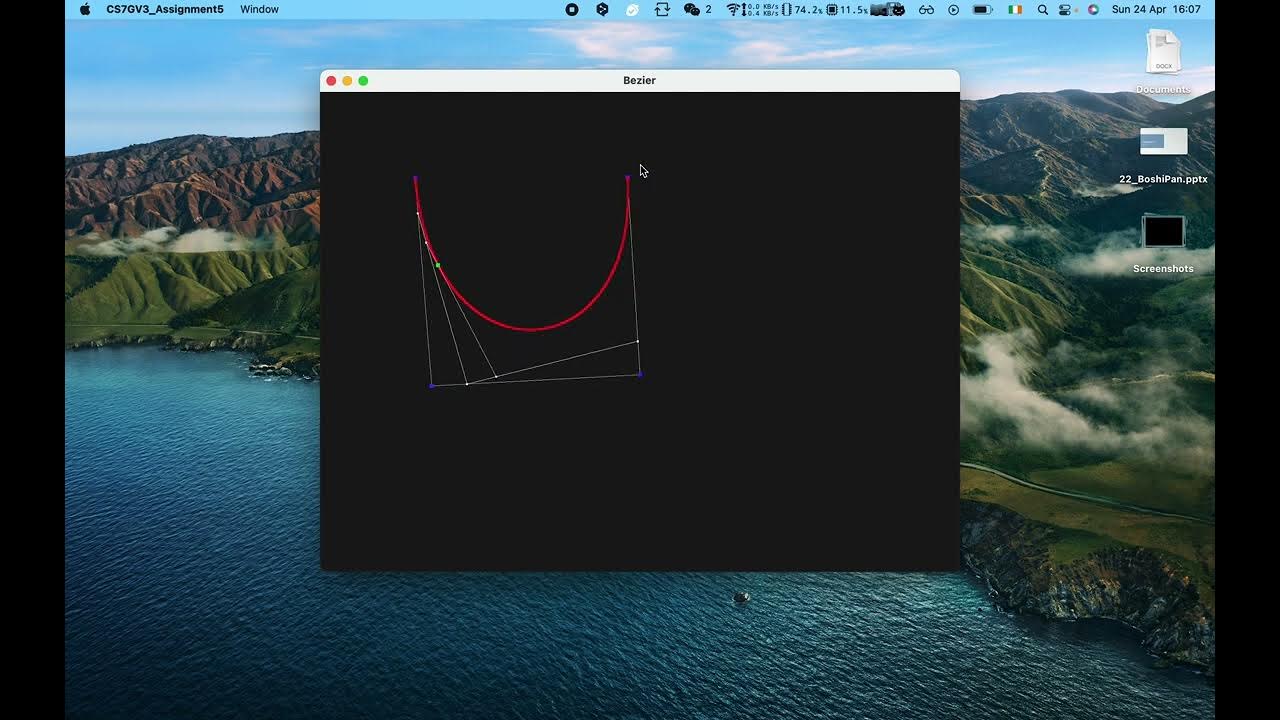Screen dimensions: 1280x720
Task: Click the glasses icon in menu bar
Action: 926,9
